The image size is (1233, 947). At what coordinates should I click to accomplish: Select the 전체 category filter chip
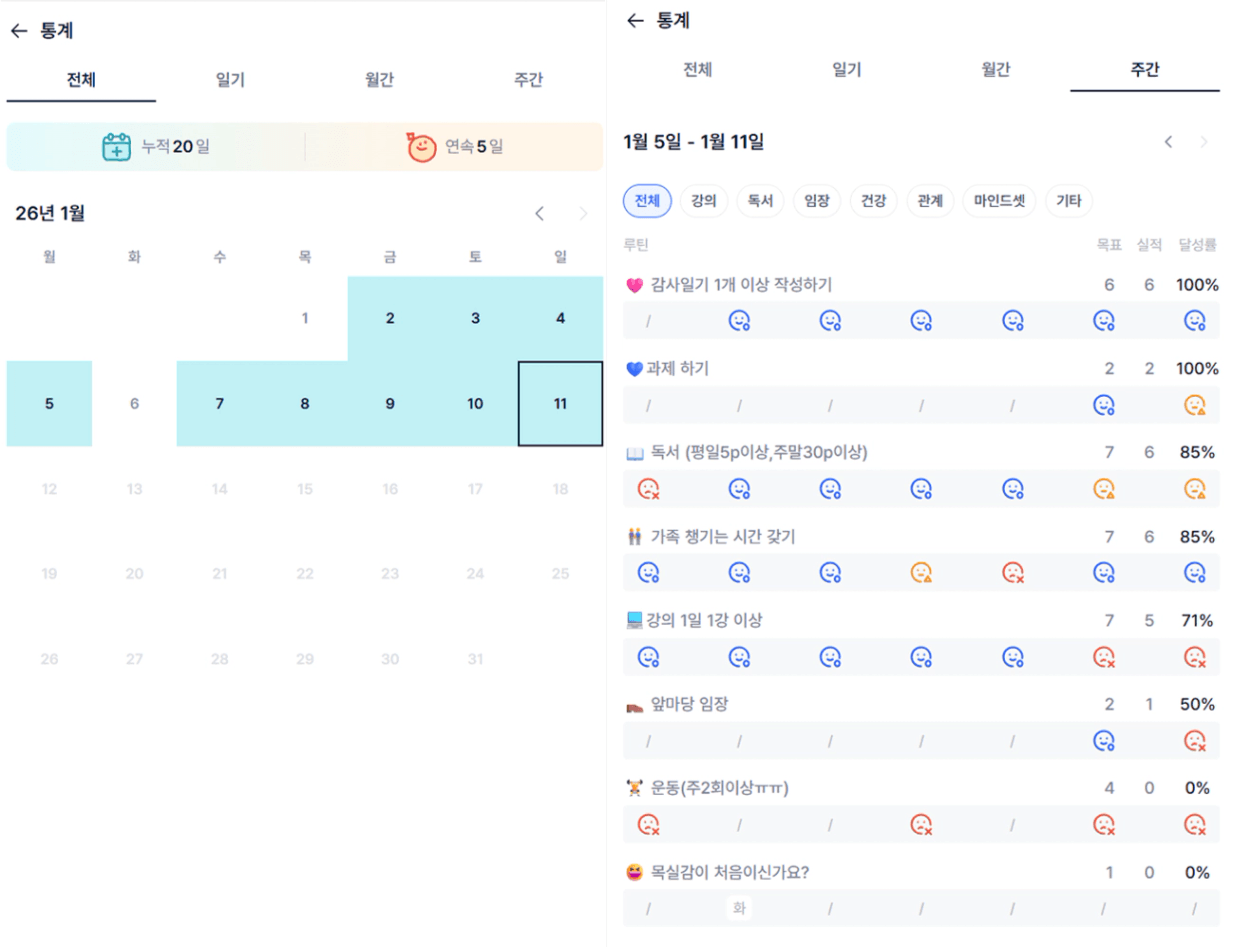click(x=647, y=201)
